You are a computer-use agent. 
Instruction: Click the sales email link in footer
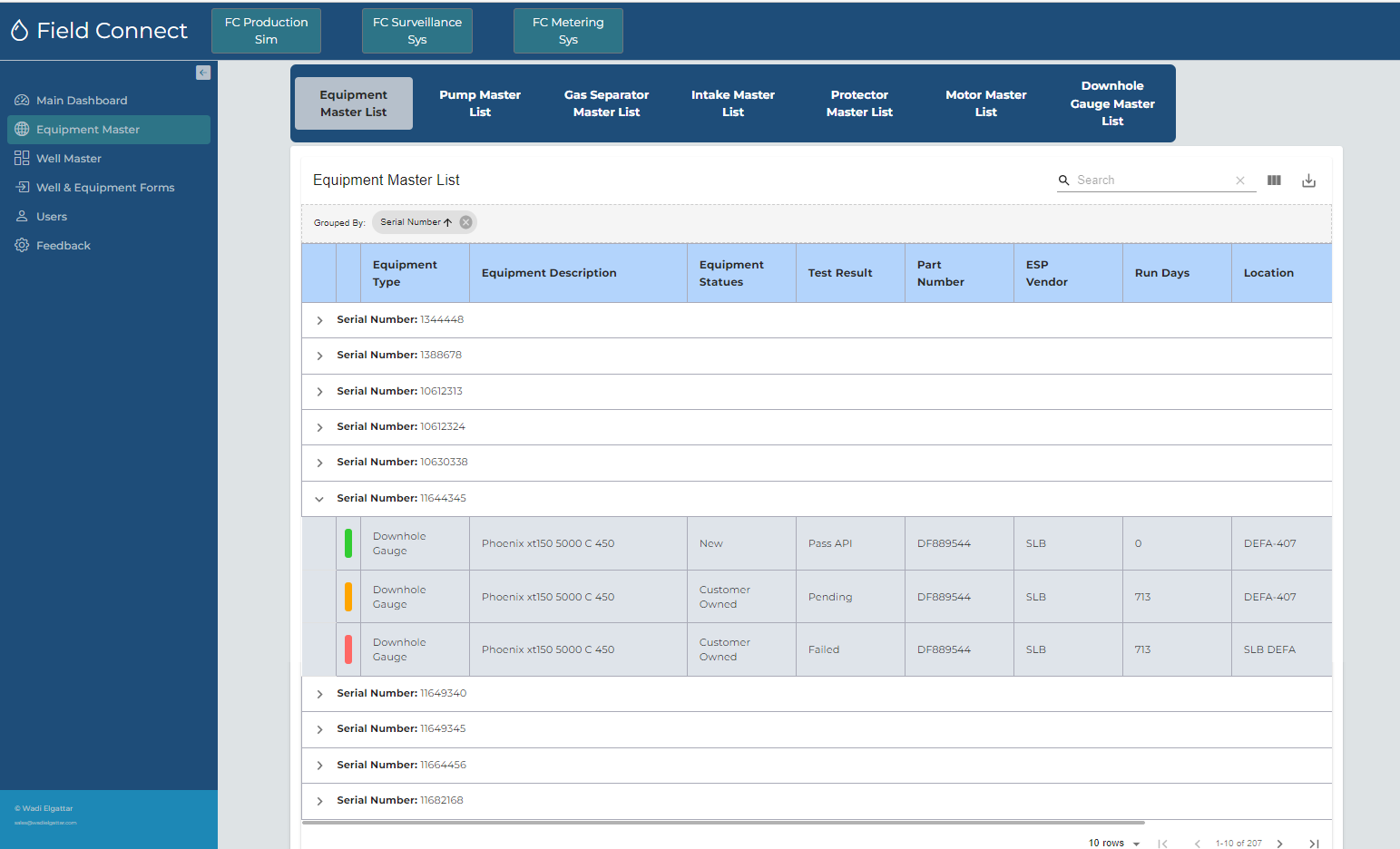pyautogui.click(x=45, y=823)
